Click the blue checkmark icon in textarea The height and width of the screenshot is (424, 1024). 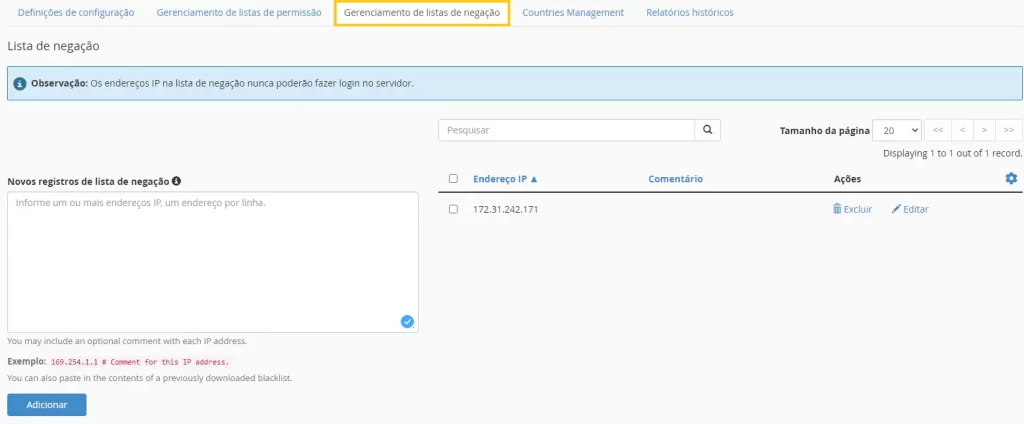click(x=407, y=321)
